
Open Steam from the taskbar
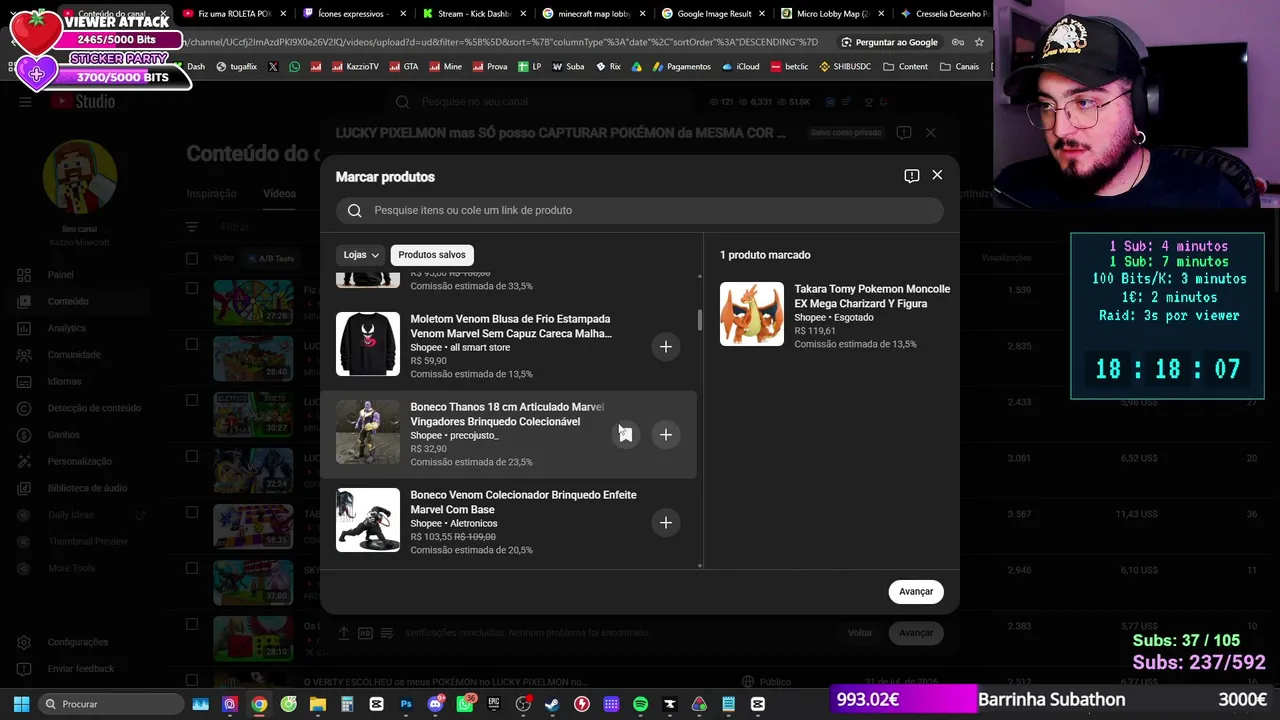point(552,704)
